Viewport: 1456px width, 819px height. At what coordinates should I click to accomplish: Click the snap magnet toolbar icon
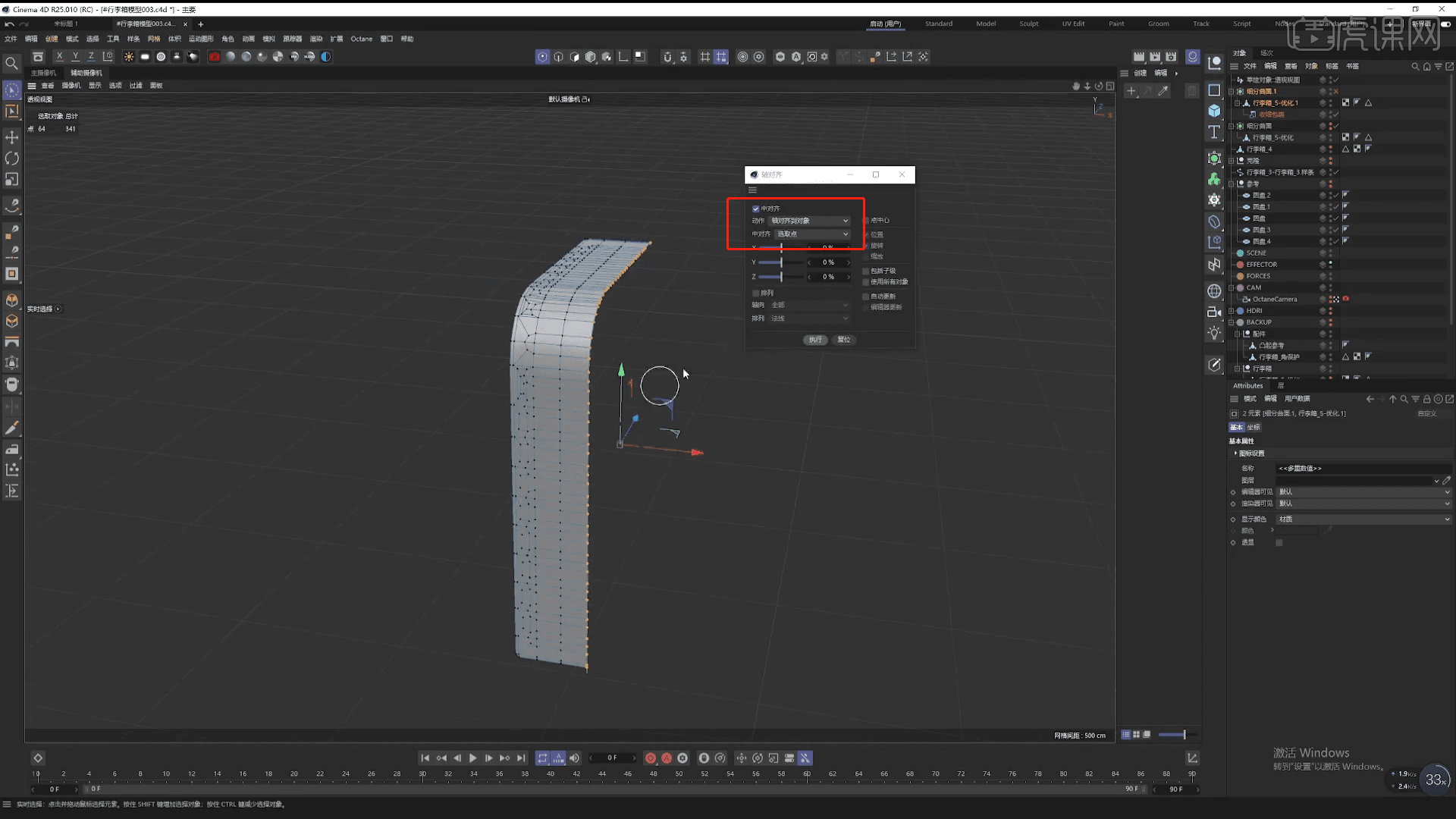(x=667, y=57)
